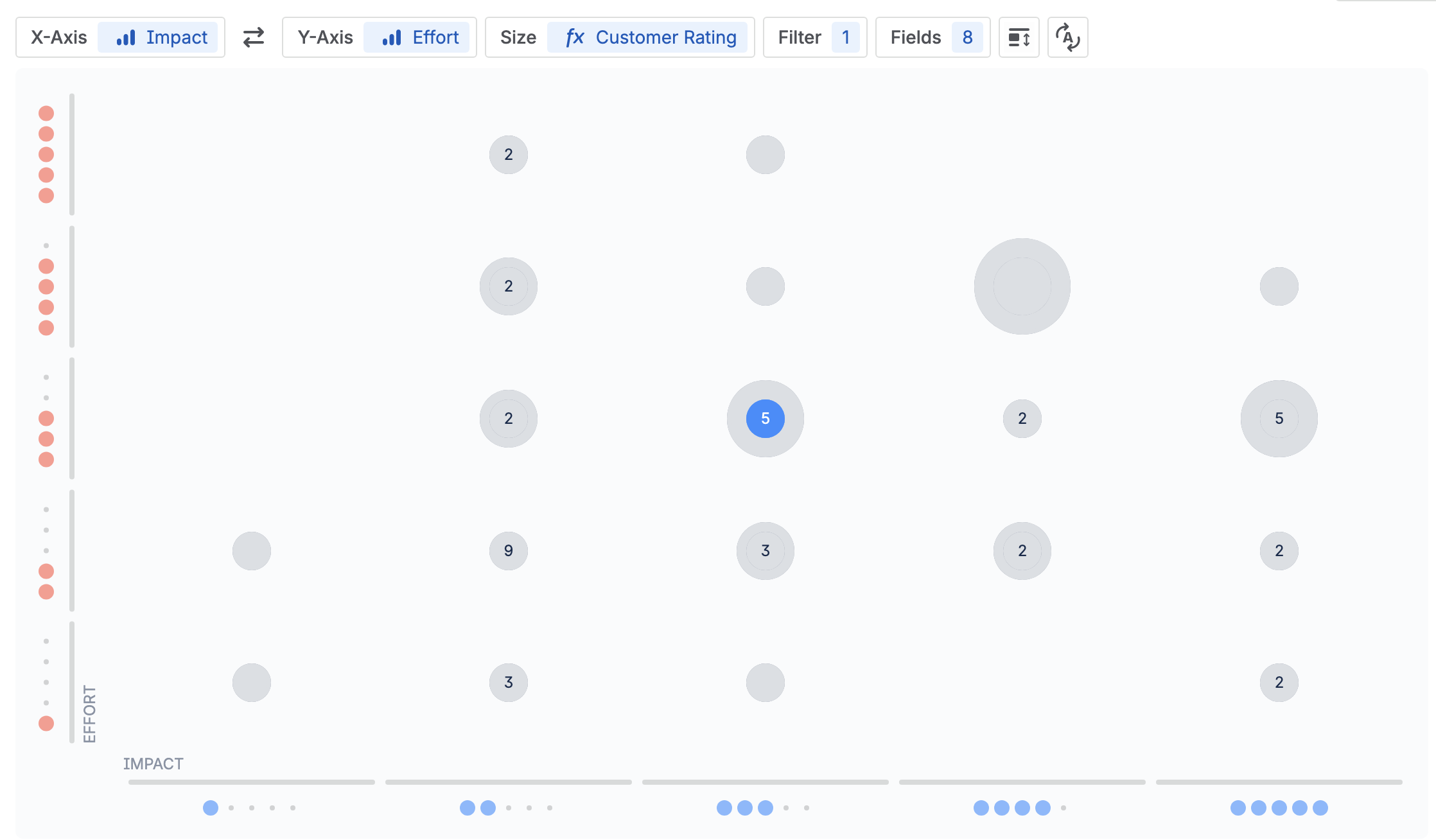The image size is (1436, 840).
Task: Click empty bubble at impact one, effort two
Action: pyautogui.click(x=252, y=551)
